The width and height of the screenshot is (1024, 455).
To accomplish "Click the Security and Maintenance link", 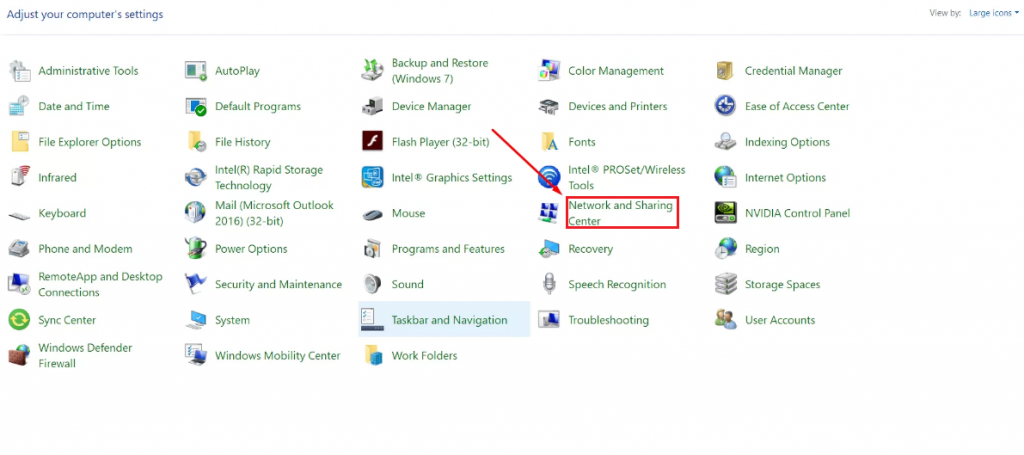I will tap(278, 285).
